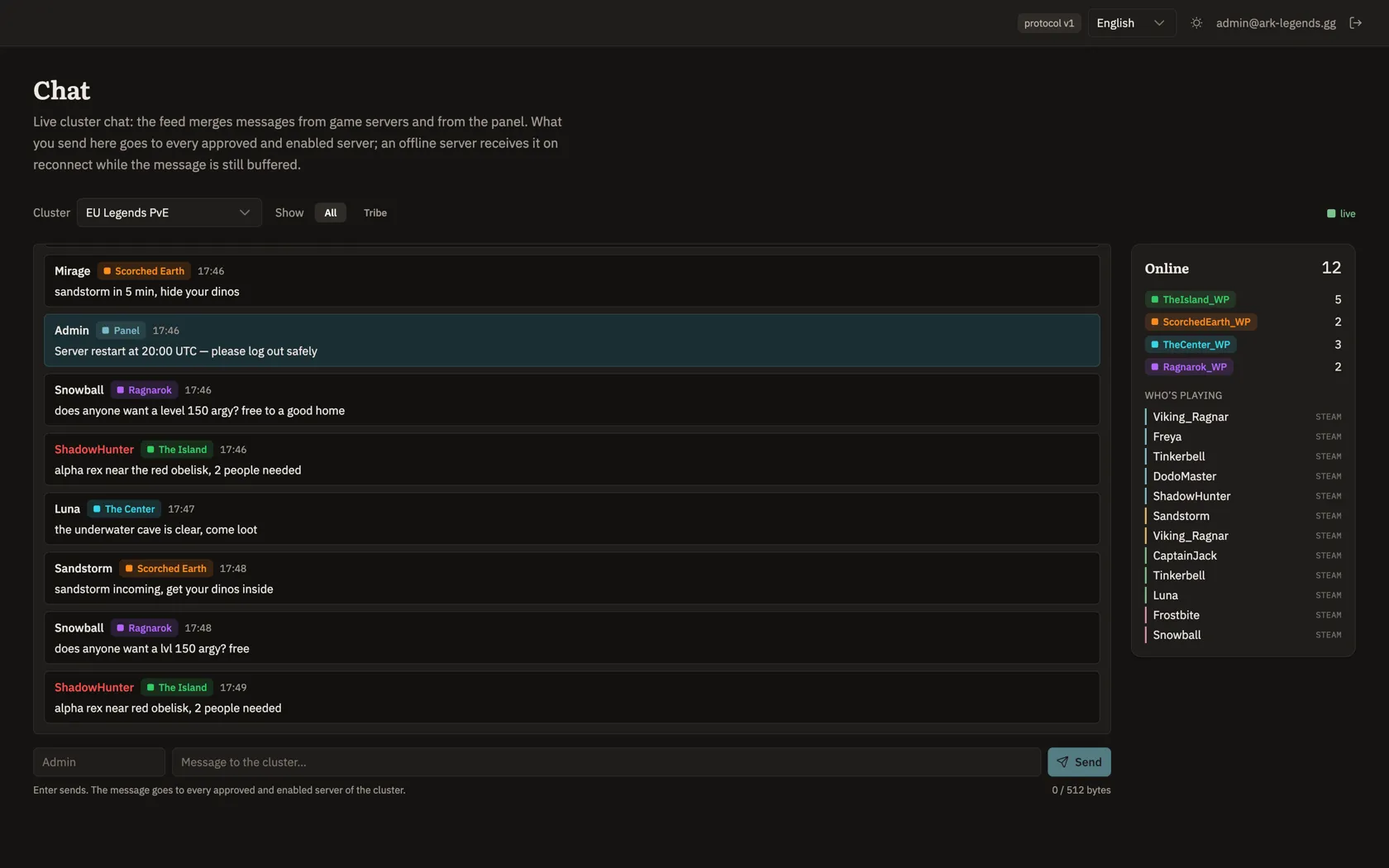Screen dimensions: 1389x868
Task: Click the ScorchedEarth_WP server tag
Action: tap(1200, 322)
